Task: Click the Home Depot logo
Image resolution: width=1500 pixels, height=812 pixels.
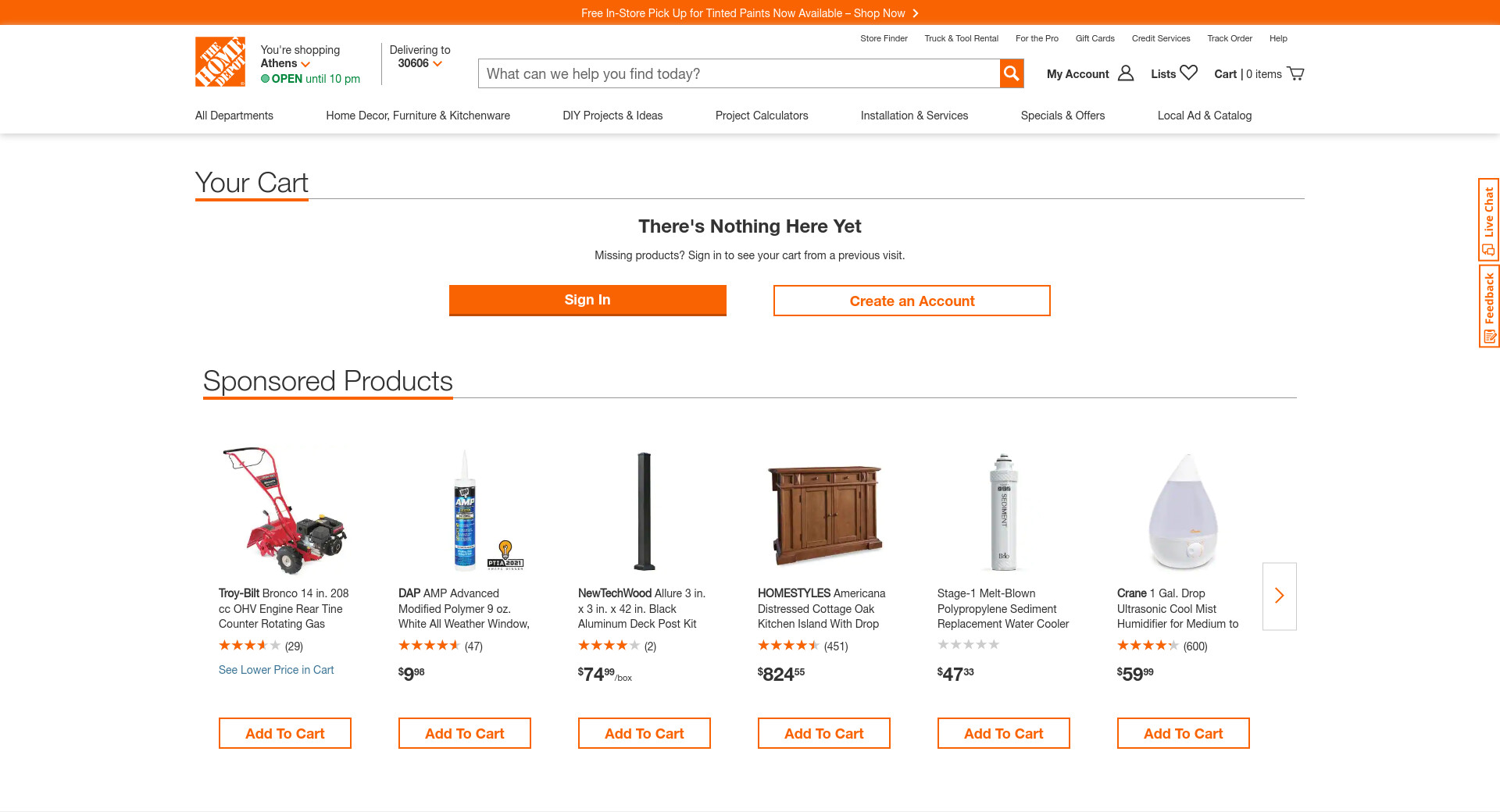Action: [x=220, y=62]
